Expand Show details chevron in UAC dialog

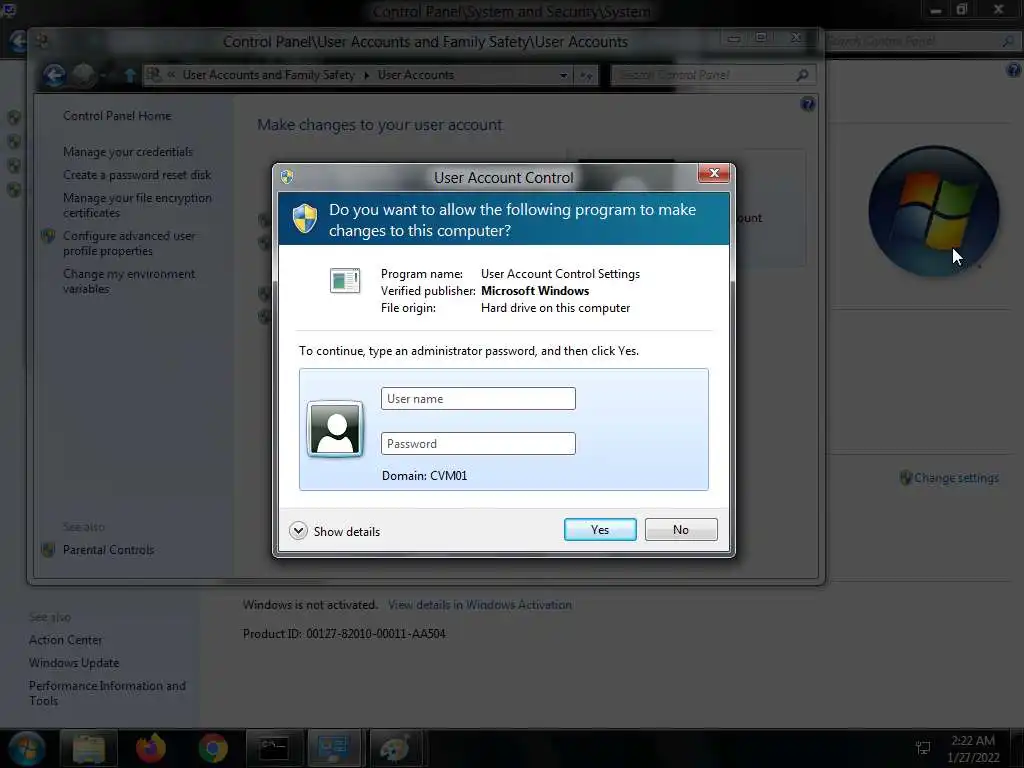point(298,531)
